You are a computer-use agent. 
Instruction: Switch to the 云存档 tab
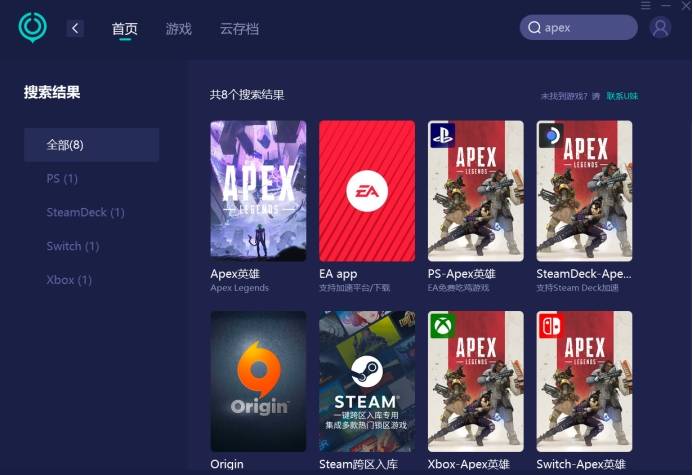tap(239, 29)
